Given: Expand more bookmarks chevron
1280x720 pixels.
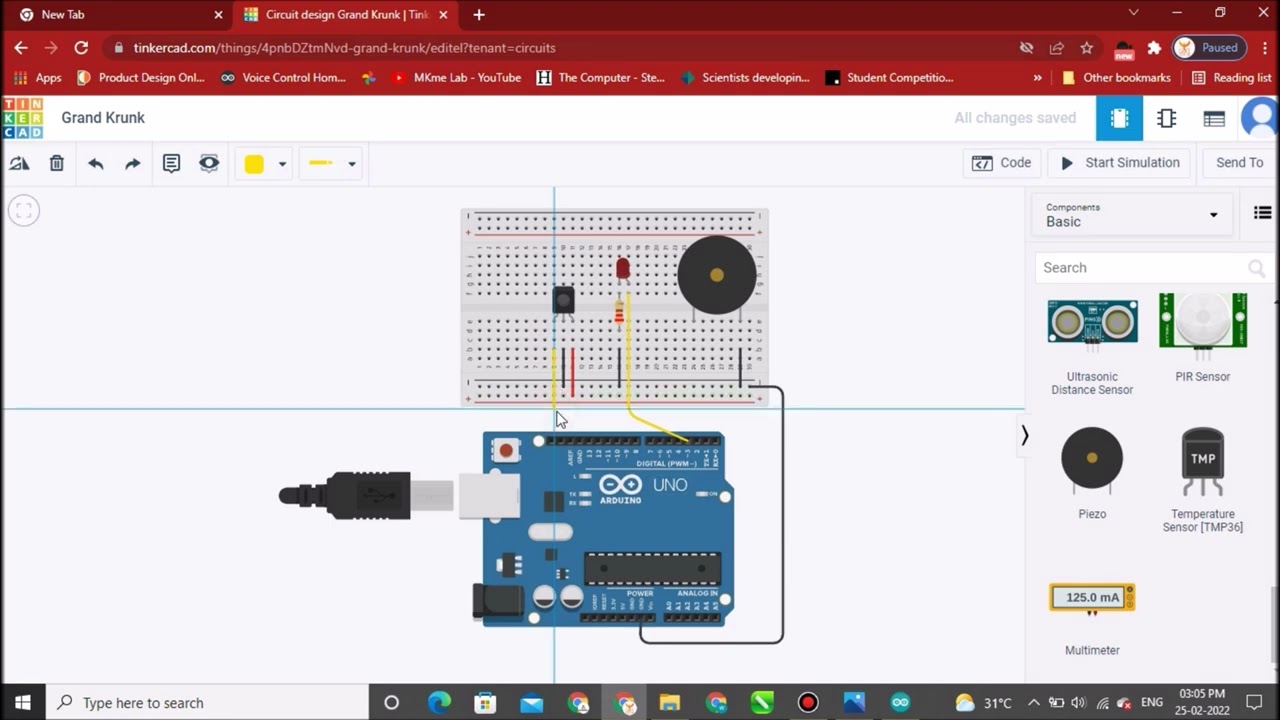Looking at the screenshot, I should [1037, 78].
